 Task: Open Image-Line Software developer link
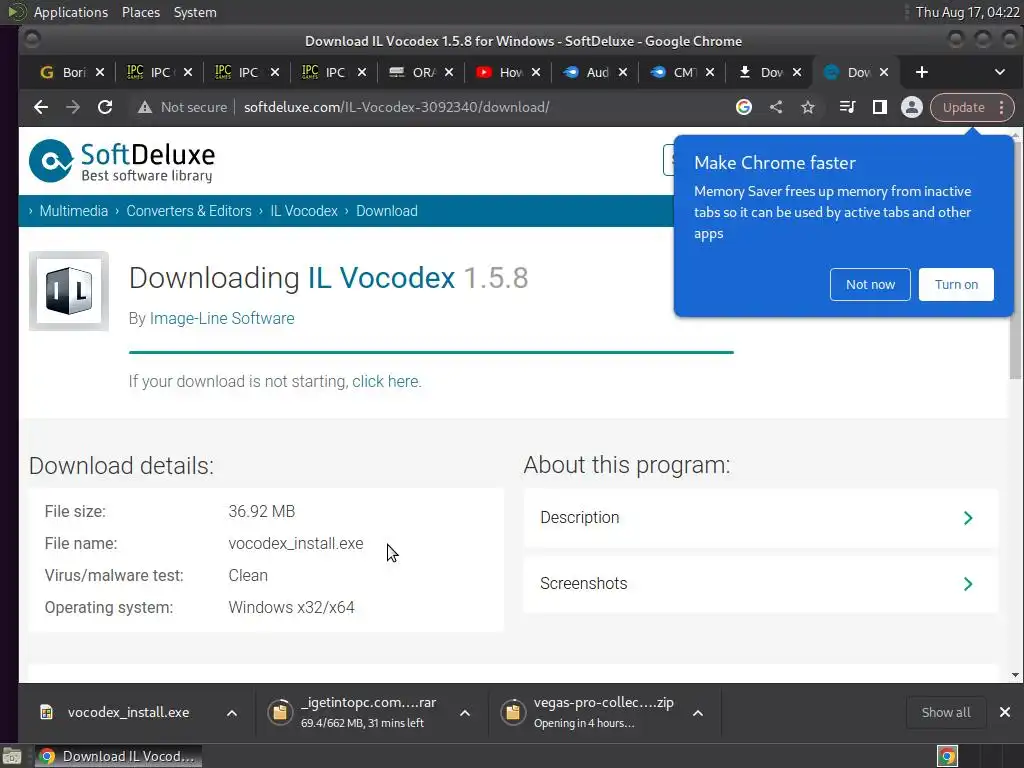[222, 318]
